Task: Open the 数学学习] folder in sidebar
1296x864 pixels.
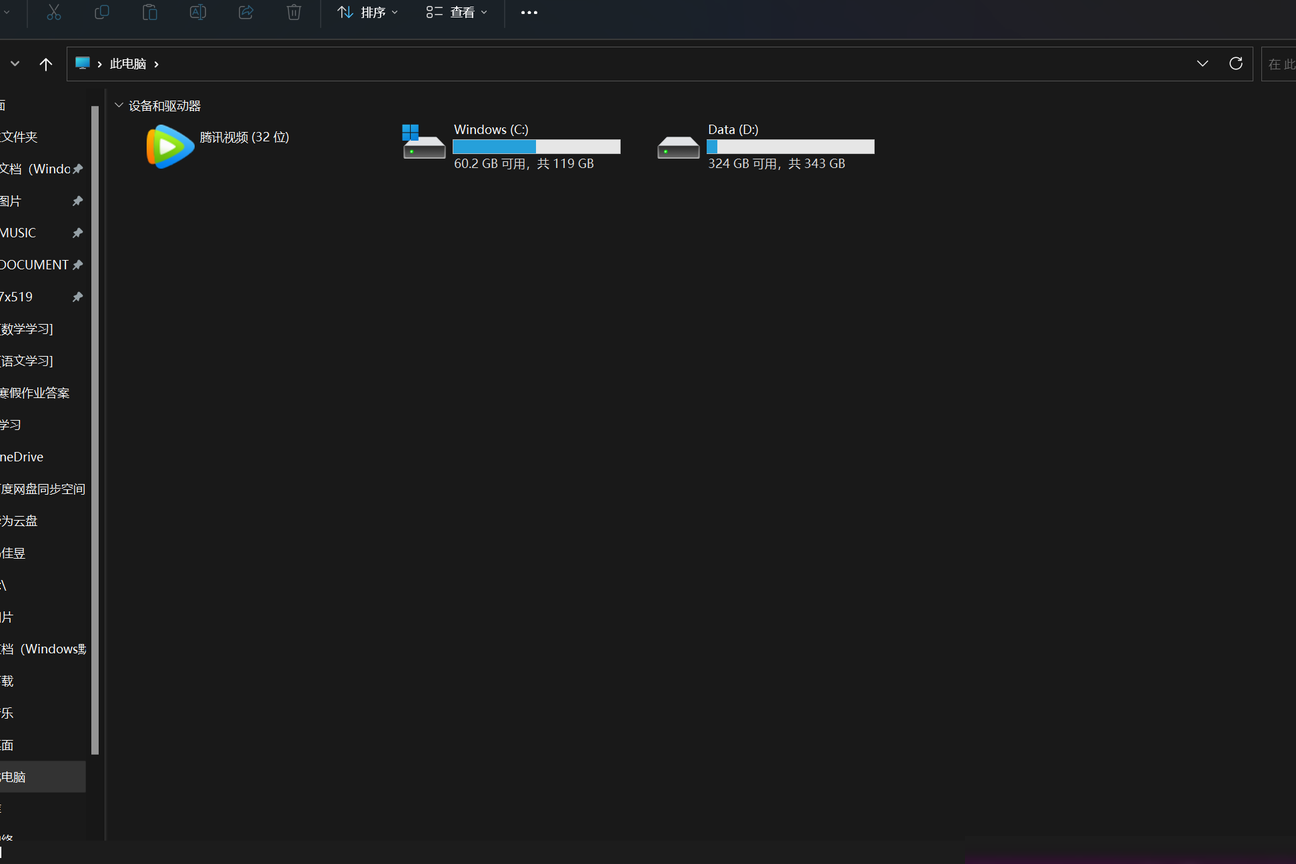Action: [42, 329]
